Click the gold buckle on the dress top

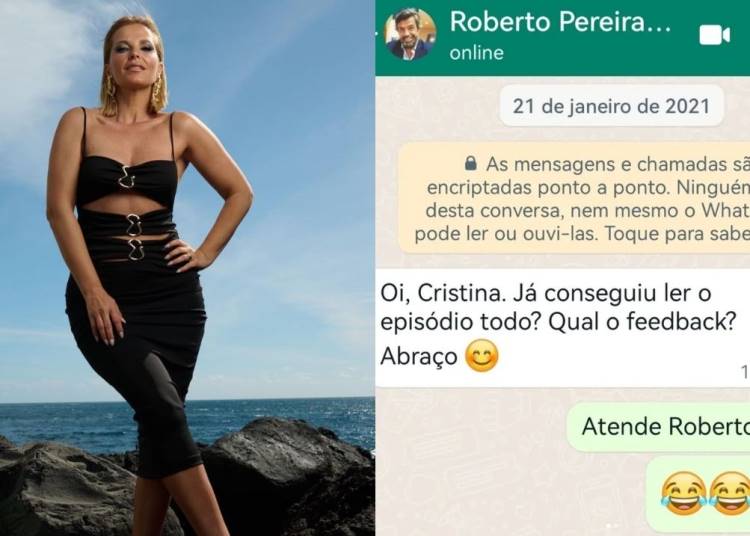127,176
